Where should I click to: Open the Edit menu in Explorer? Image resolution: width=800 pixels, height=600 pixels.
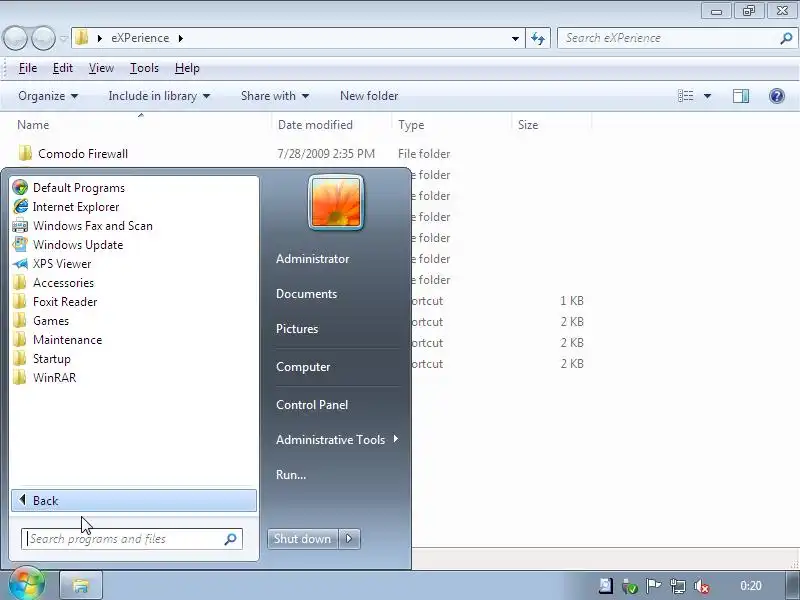pos(63,68)
